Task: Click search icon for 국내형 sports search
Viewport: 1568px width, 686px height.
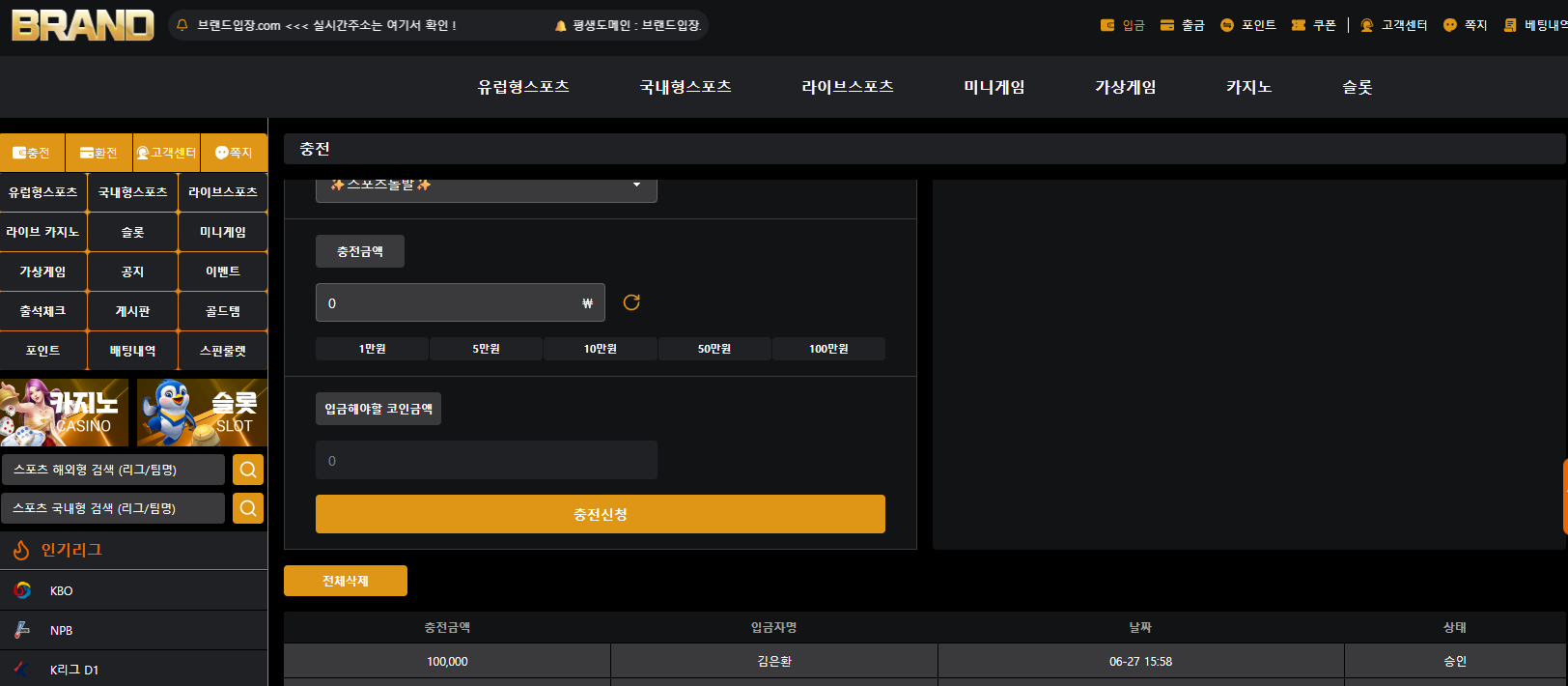Action: coord(248,508)
